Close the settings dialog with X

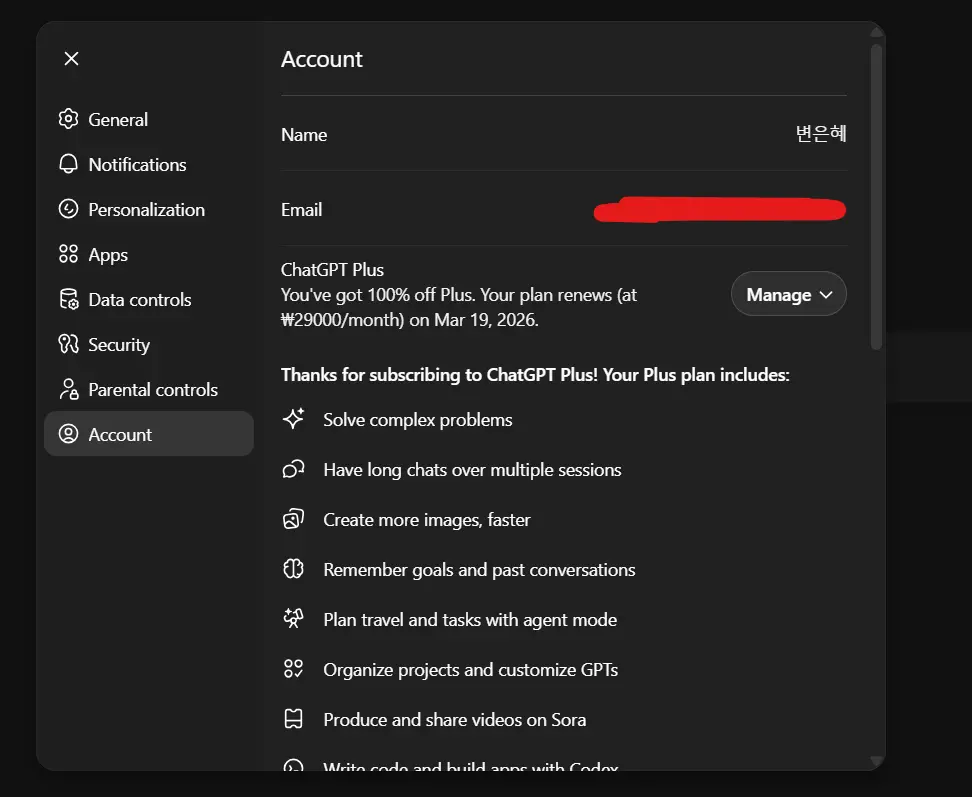click(71, 58)
